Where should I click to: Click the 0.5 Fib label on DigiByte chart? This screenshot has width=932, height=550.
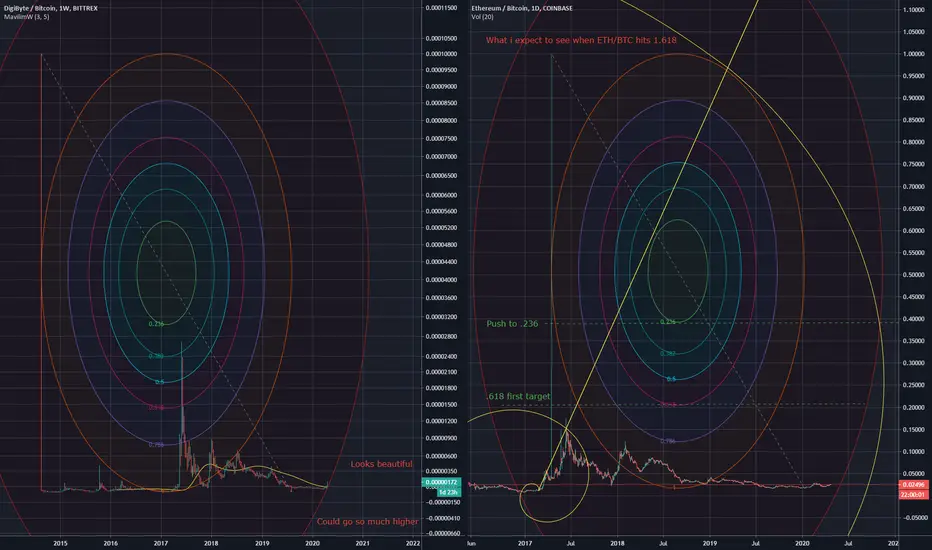coord(159,382)
